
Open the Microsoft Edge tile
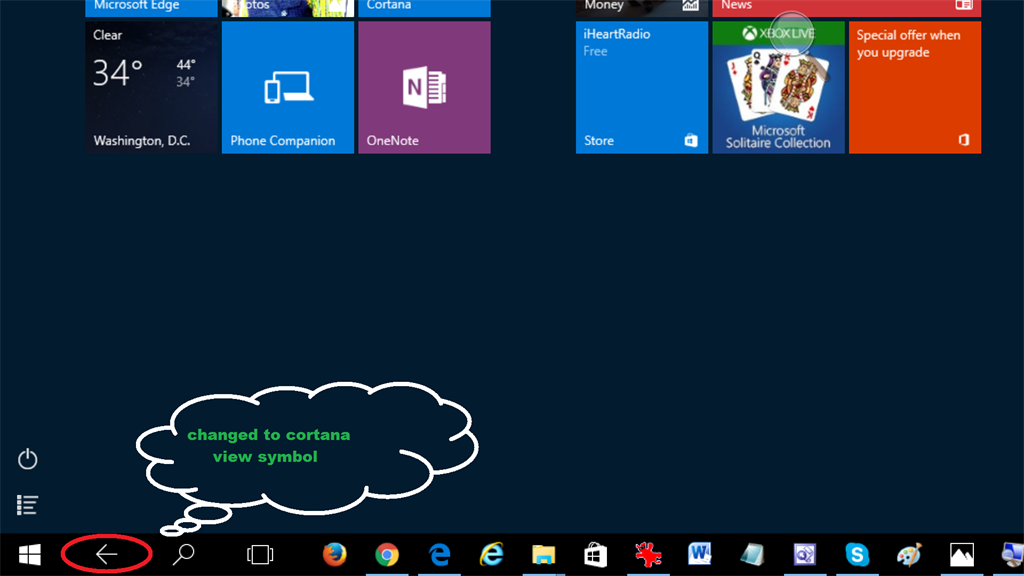coord(152,8)
